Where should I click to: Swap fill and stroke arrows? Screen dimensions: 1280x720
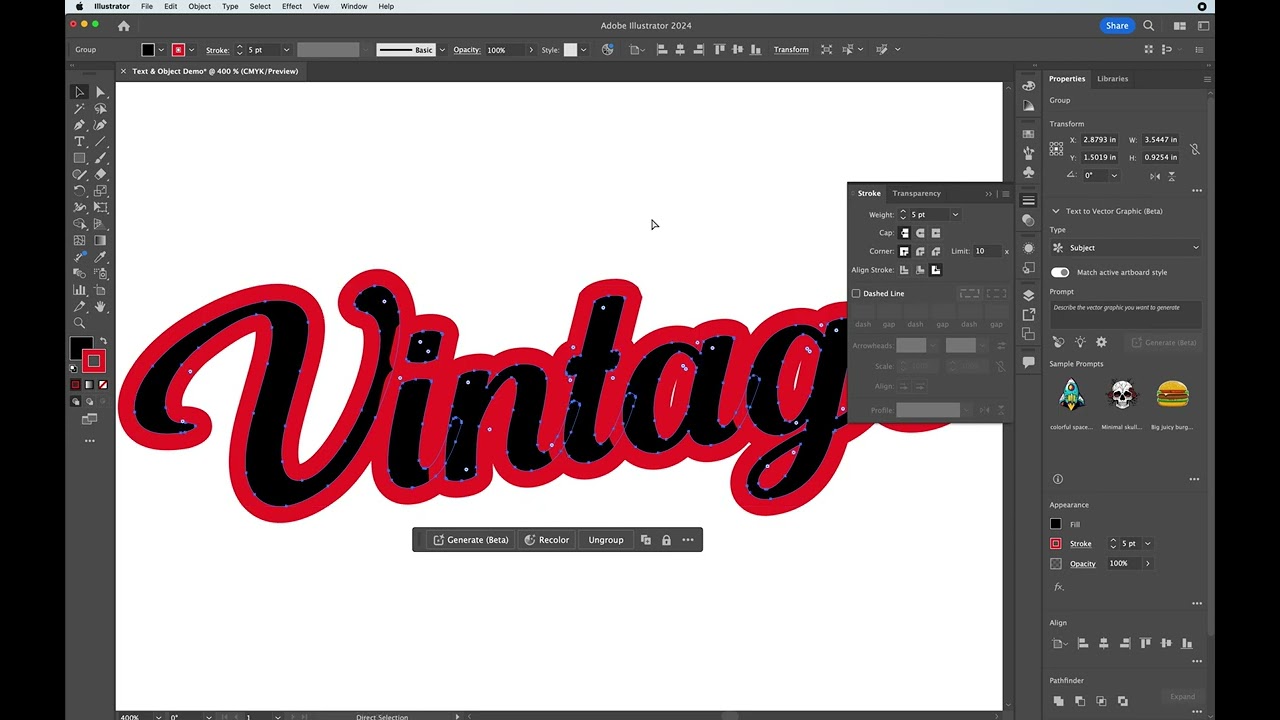103,342
